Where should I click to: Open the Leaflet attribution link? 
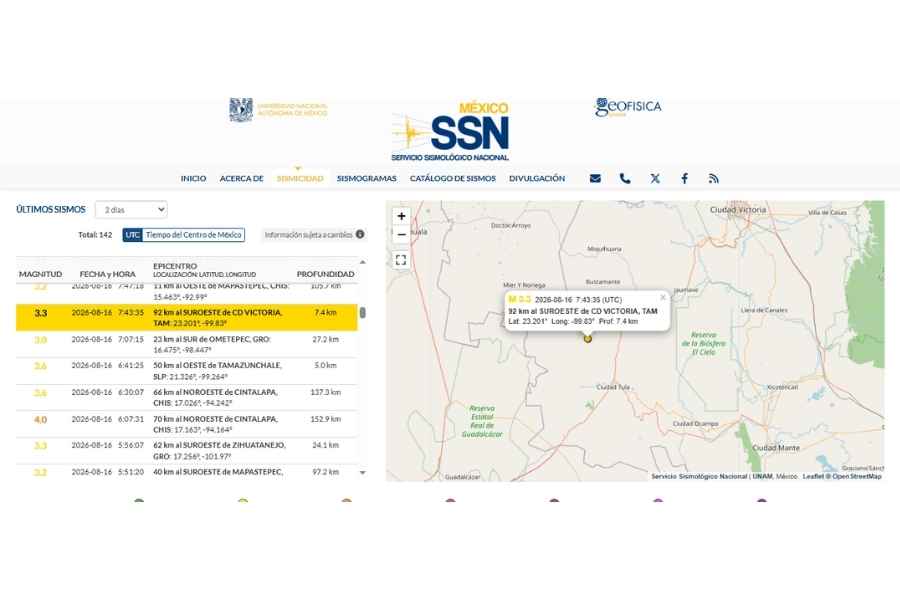tap(812, 477)
